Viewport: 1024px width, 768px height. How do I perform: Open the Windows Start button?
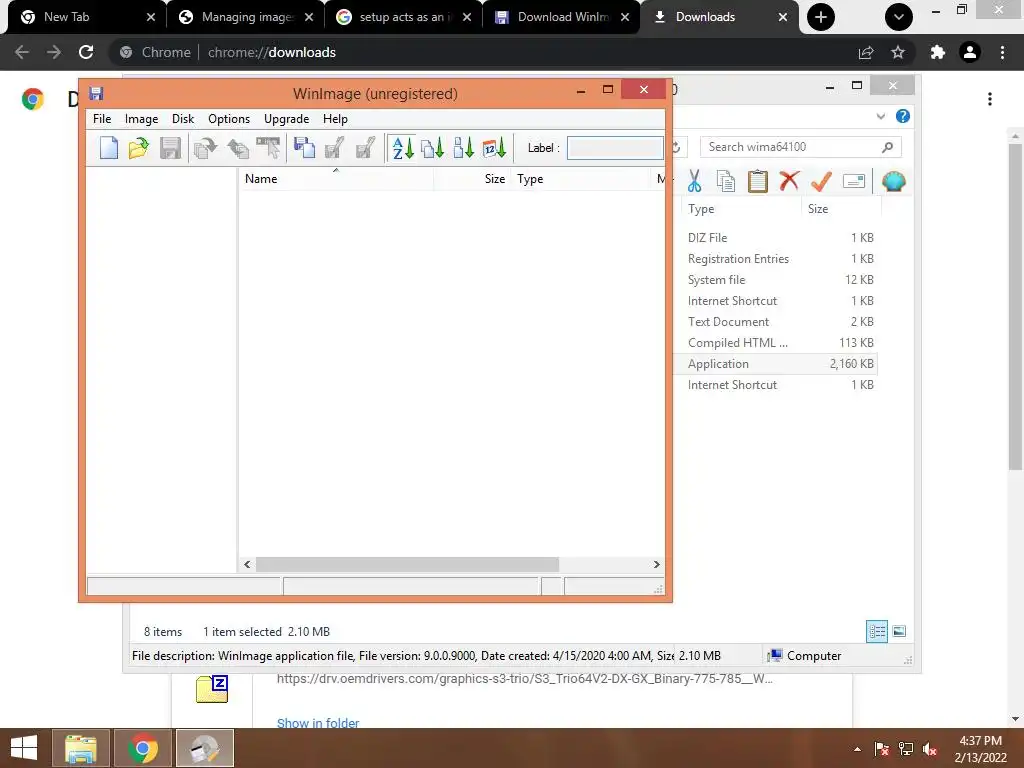click(x=24, y=748)
